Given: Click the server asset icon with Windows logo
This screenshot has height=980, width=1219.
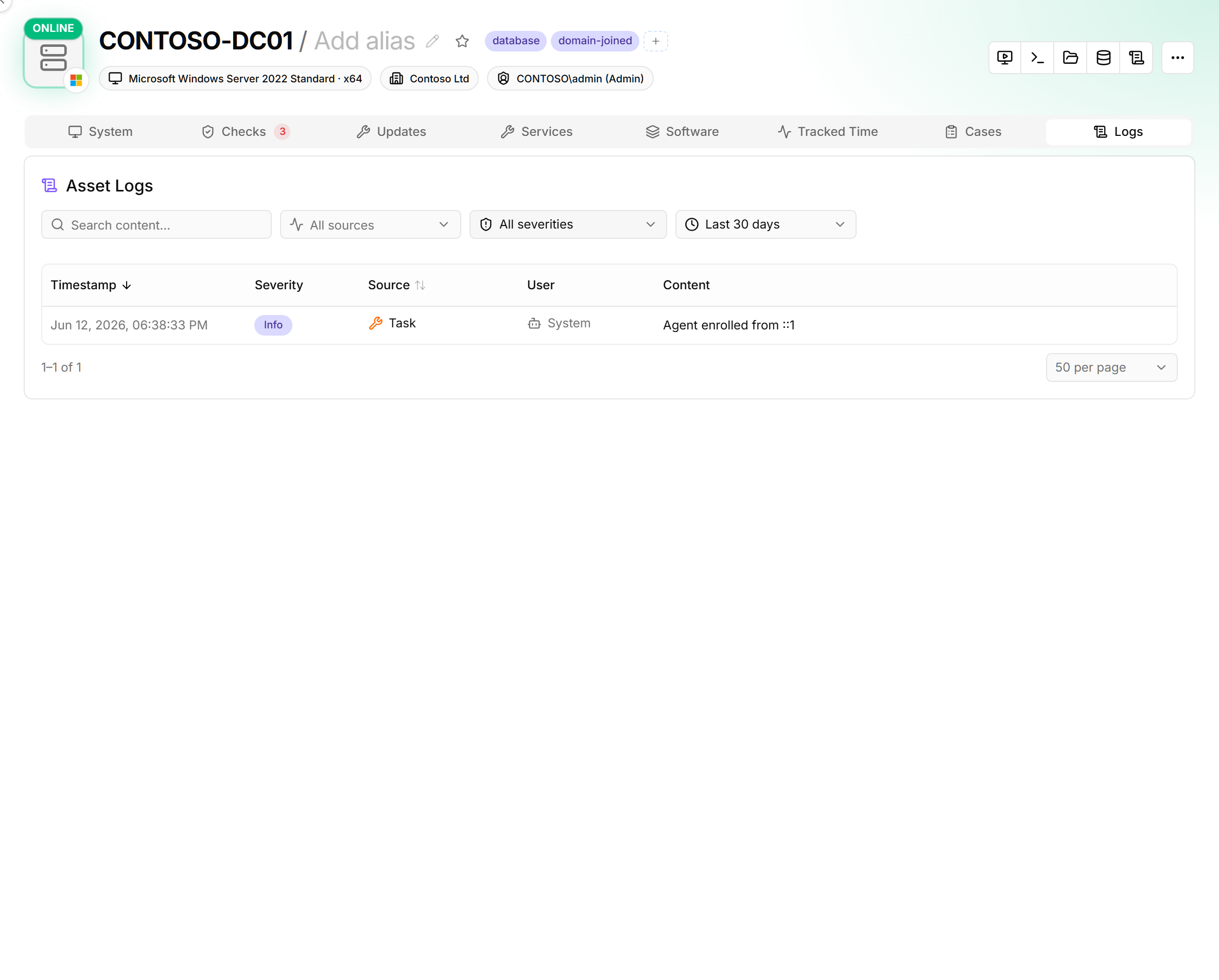Looking at the screenshot, I should tap(54, 58).
